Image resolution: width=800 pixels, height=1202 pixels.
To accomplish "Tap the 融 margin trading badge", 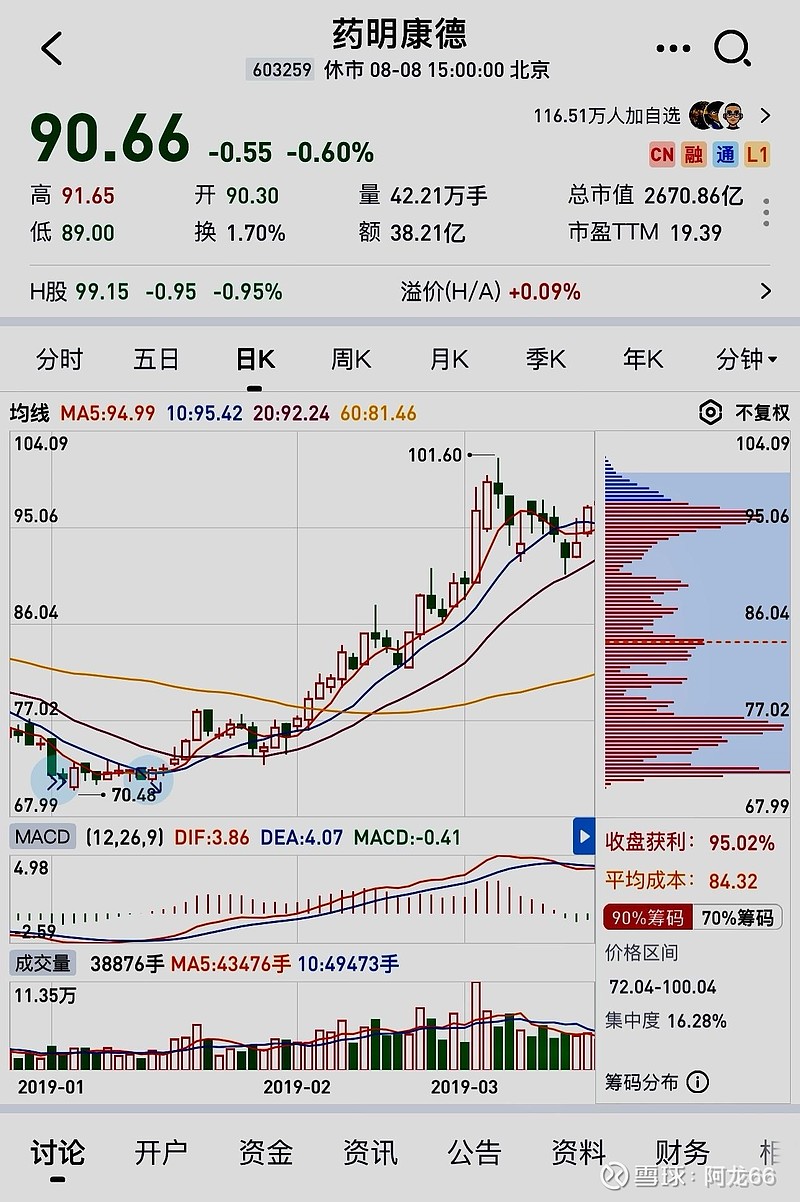I will [694, 154].
